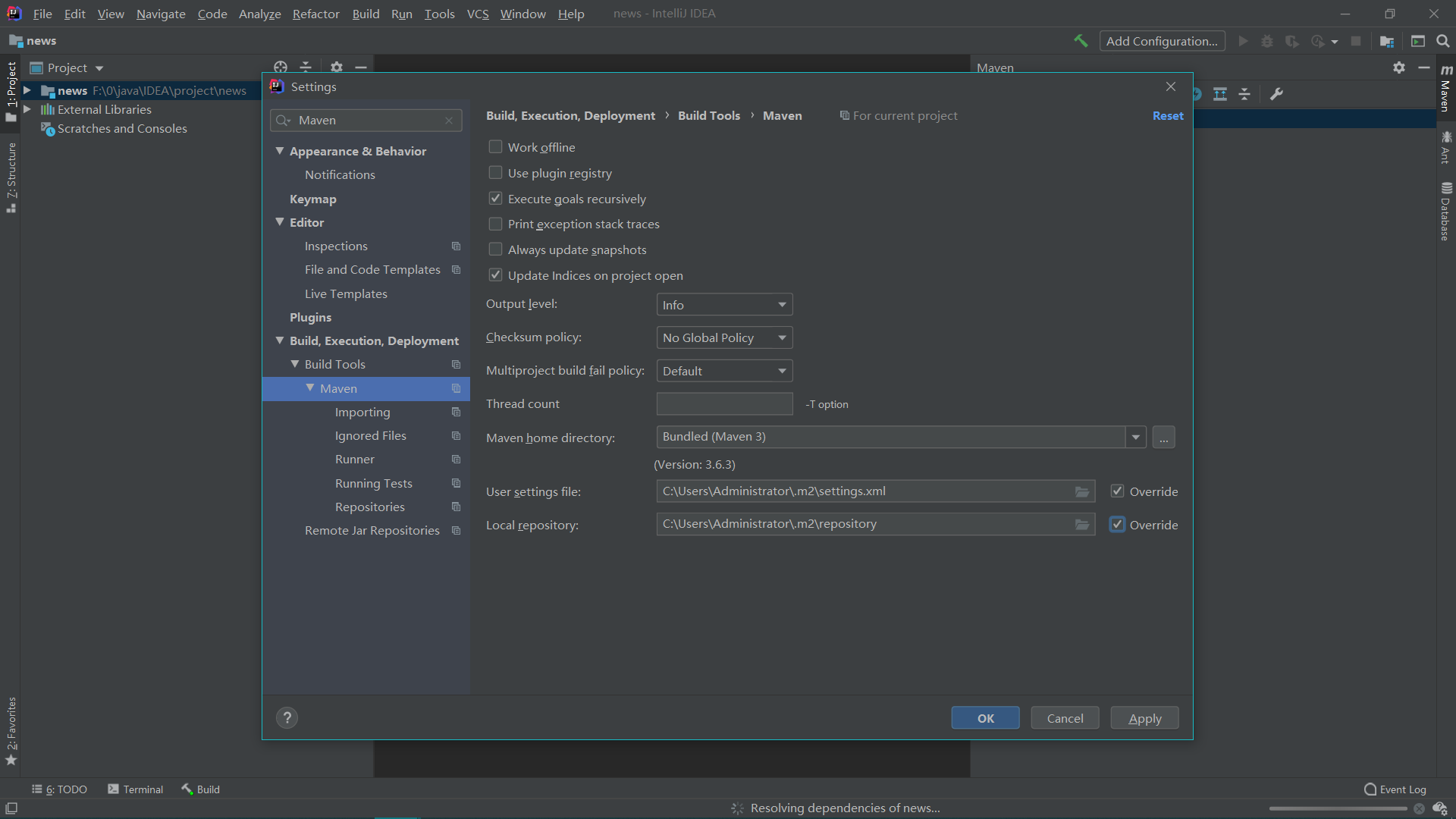
Task: Enable Use plugin registry
Action: 495,173
